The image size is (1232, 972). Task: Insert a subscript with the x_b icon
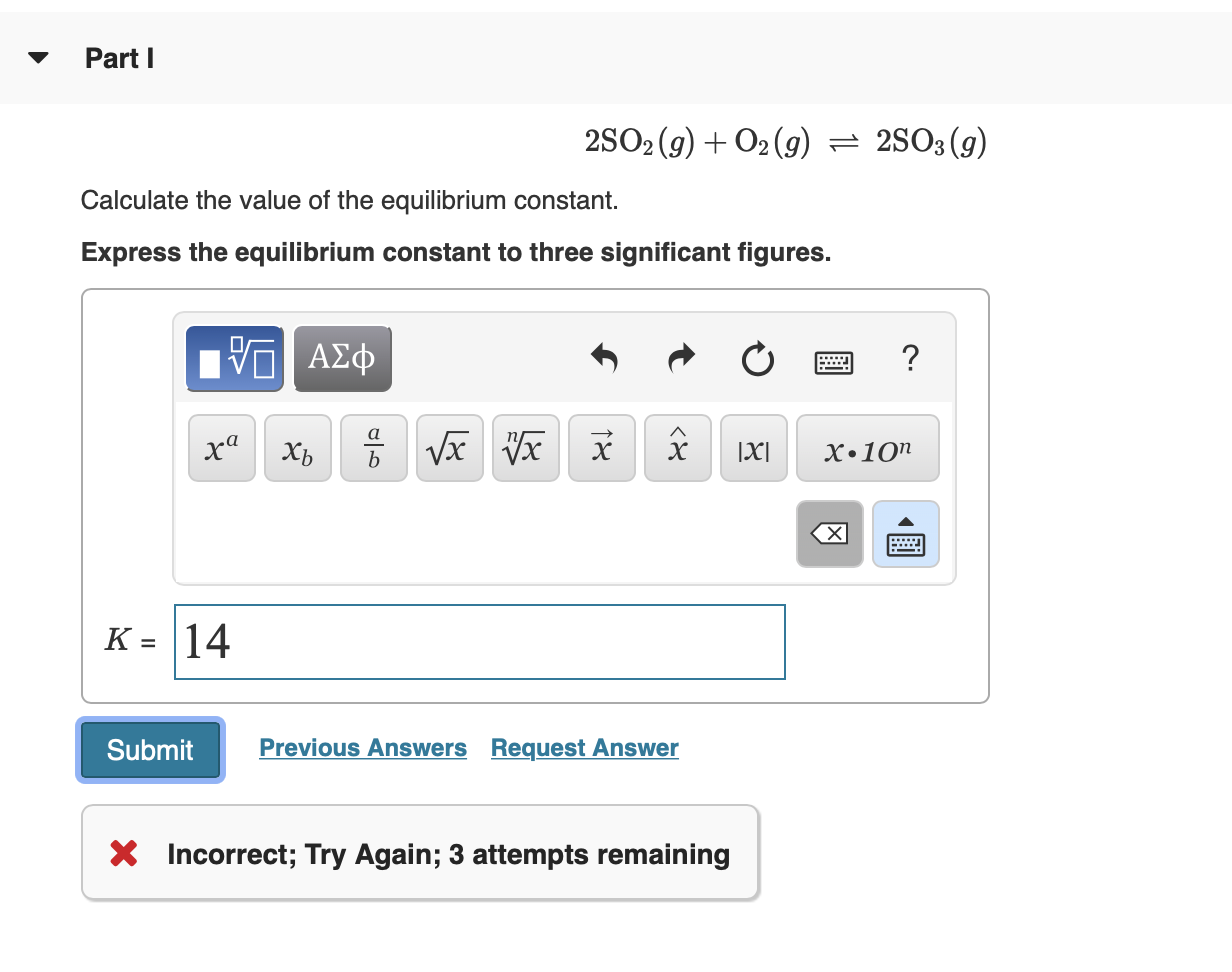pos(297,447)
